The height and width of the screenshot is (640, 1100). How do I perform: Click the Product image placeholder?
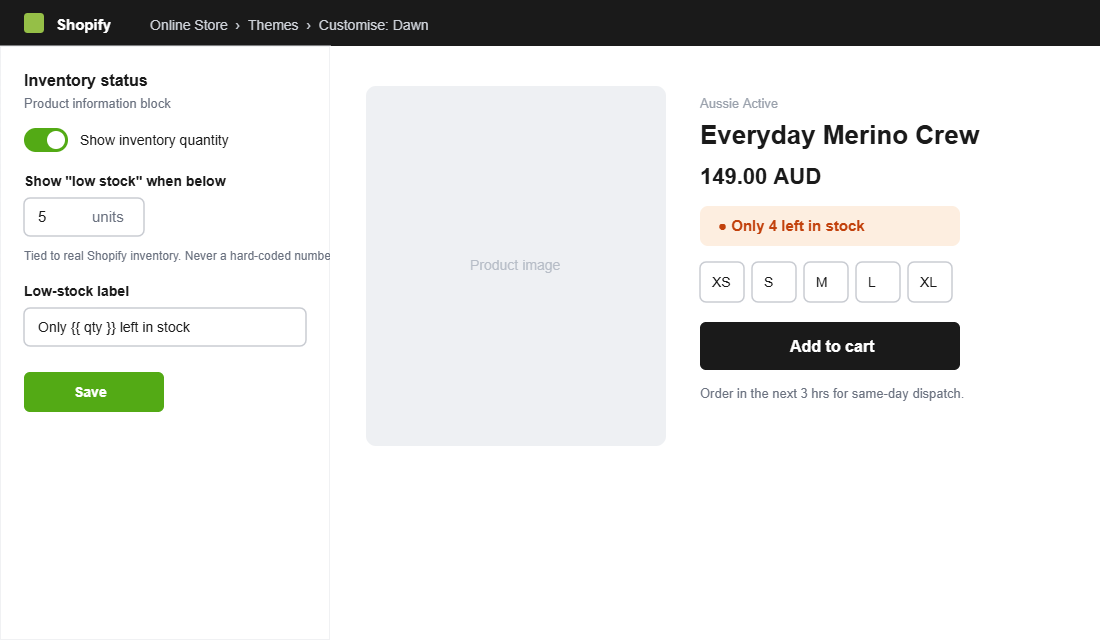pos(516,266)
